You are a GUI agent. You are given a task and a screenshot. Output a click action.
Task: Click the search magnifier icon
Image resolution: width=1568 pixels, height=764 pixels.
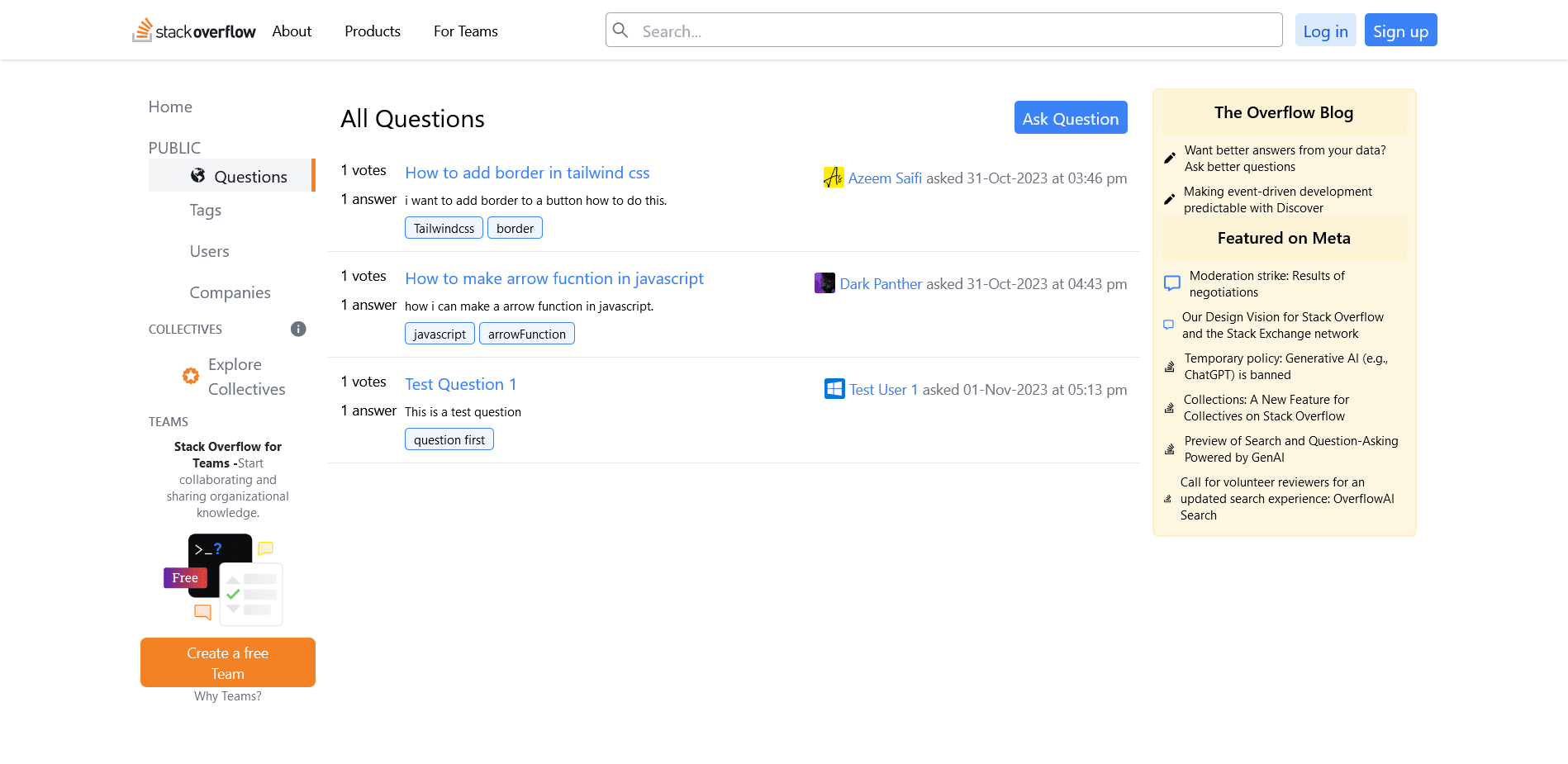620,30
